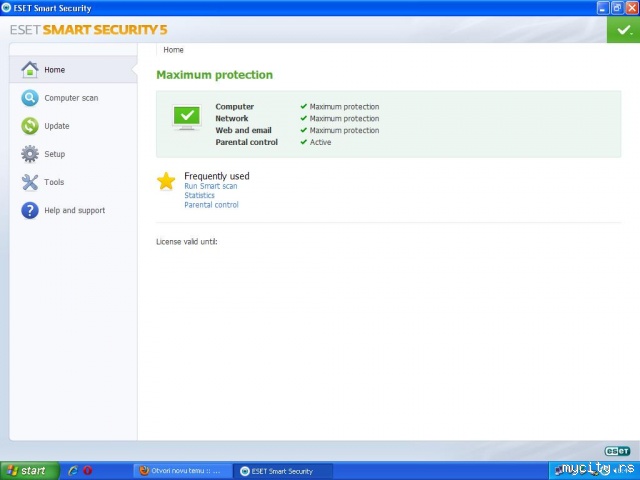Close the ESET Smart Security window

(x=631, y=8)
